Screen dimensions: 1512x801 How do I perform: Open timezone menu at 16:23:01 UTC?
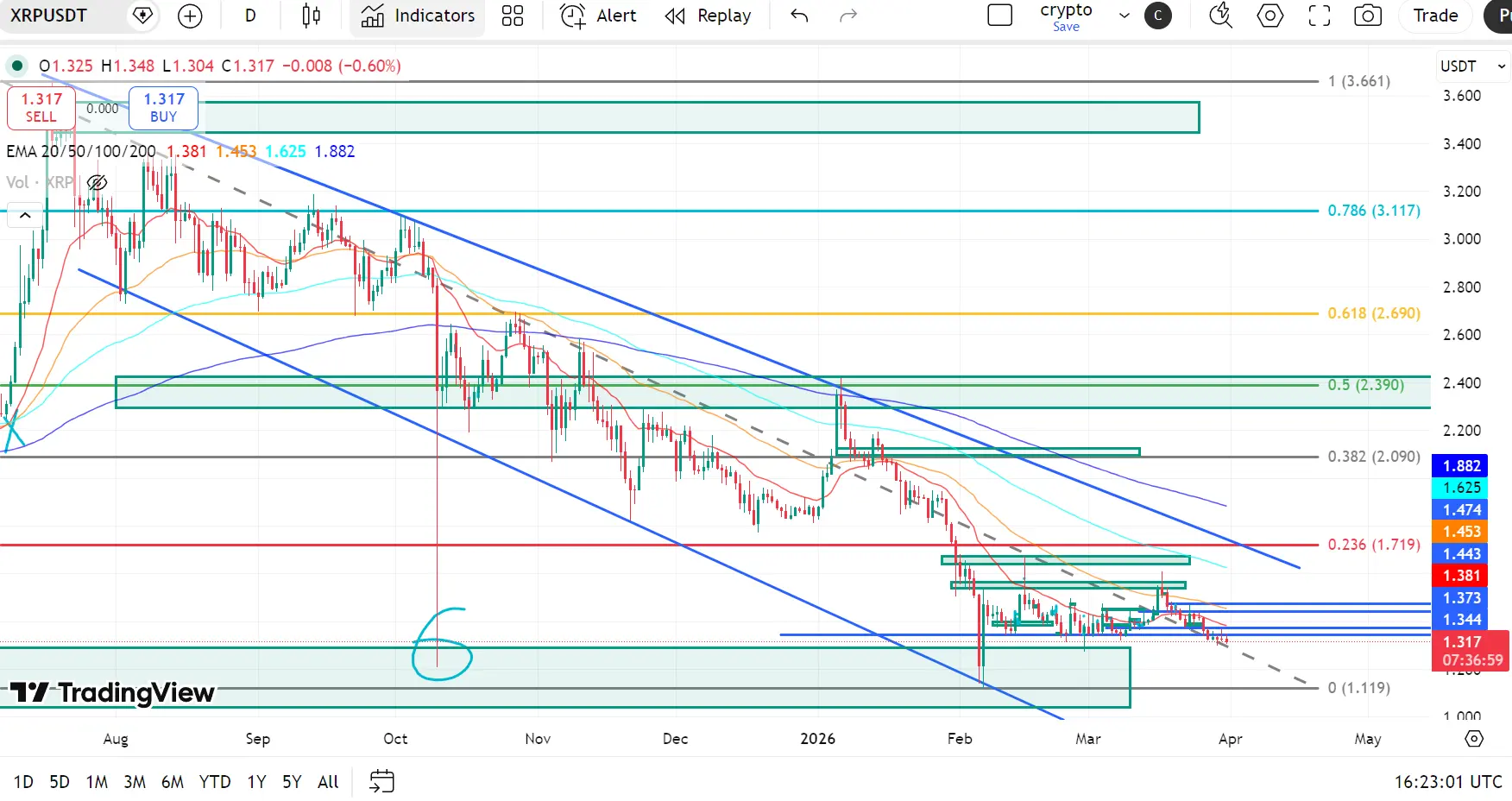point(1448,782)
